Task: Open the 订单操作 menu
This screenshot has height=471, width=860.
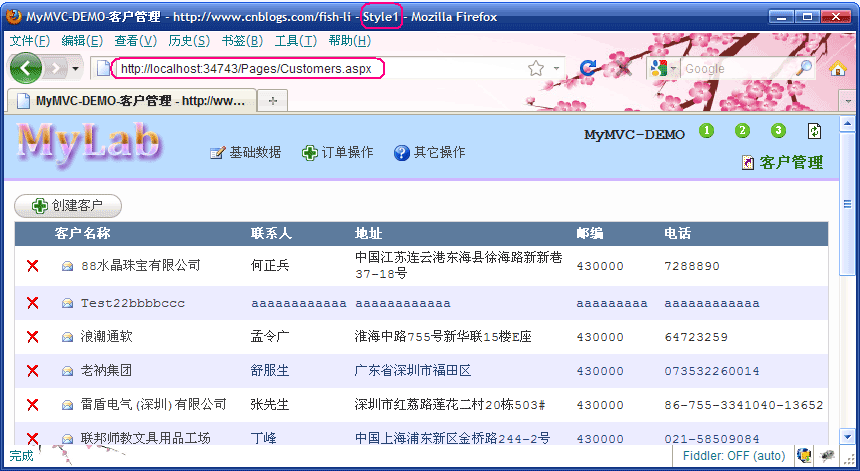Action: (x=337, y=153)
